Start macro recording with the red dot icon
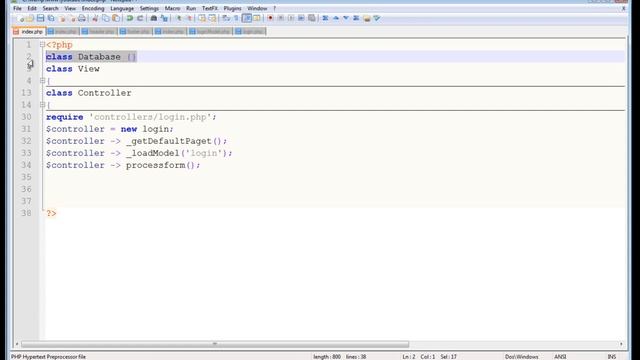This screenshot has height=360, width=640. tap(270, 18)
